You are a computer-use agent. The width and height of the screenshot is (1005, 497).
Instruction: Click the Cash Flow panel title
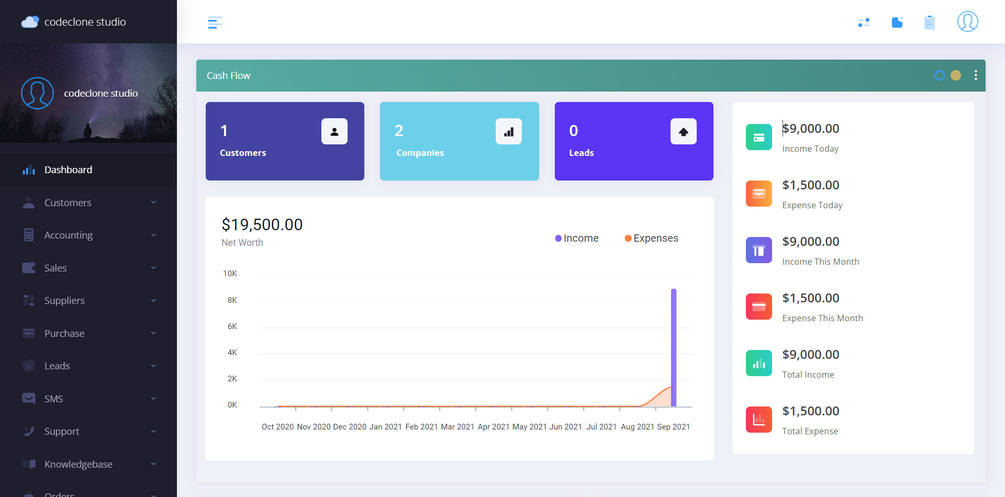click(x=228, y=75)
